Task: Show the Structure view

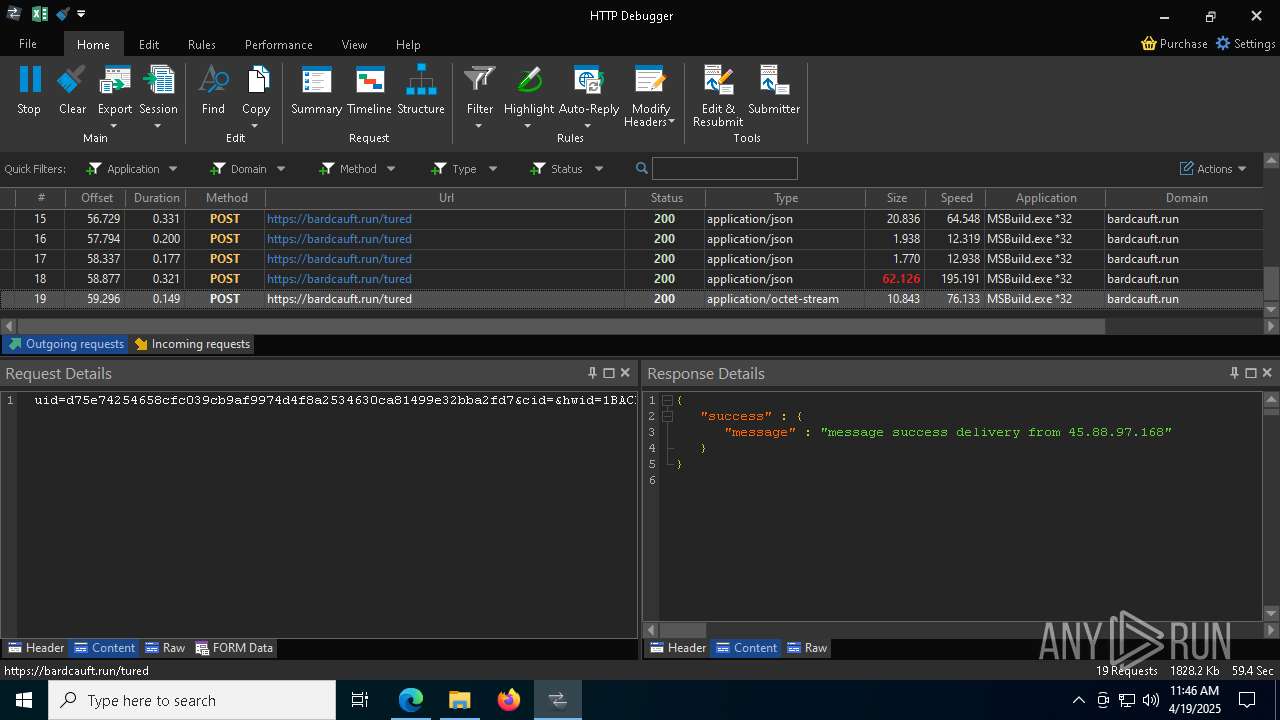Action: [421, 91]
